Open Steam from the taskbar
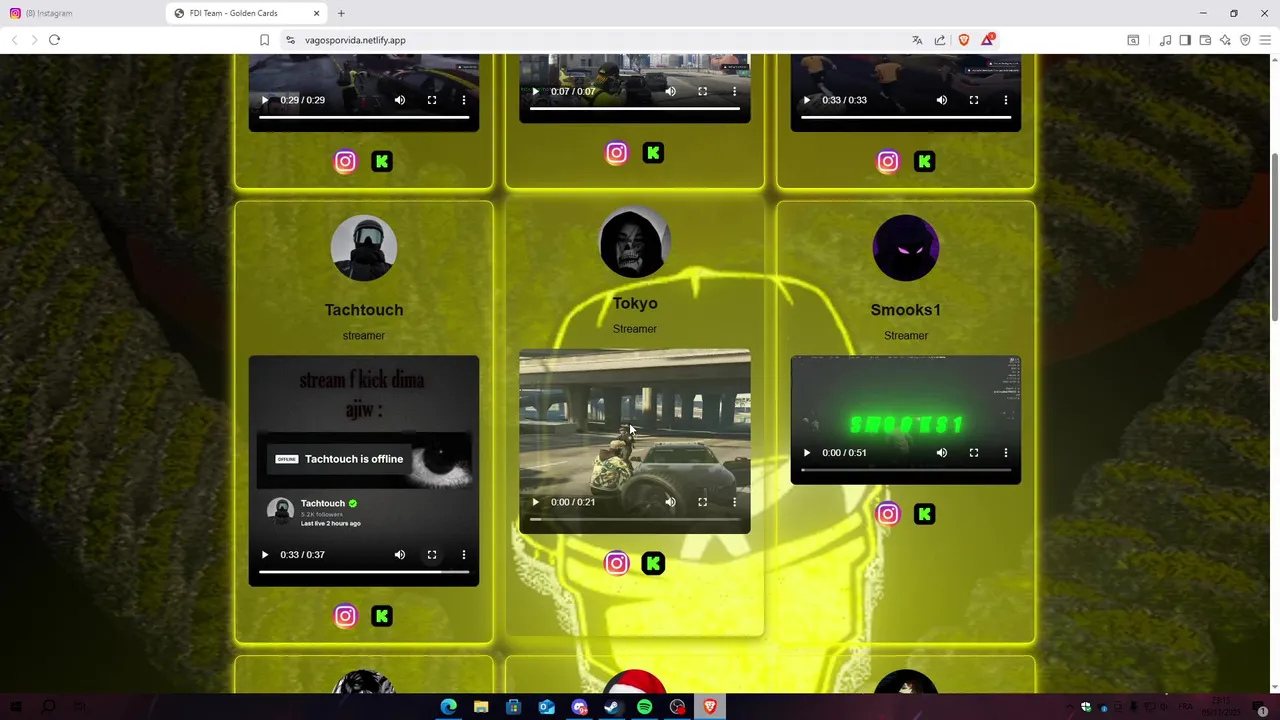The image size is (1280, 720). pyautogui.click(x=612, y=707)
